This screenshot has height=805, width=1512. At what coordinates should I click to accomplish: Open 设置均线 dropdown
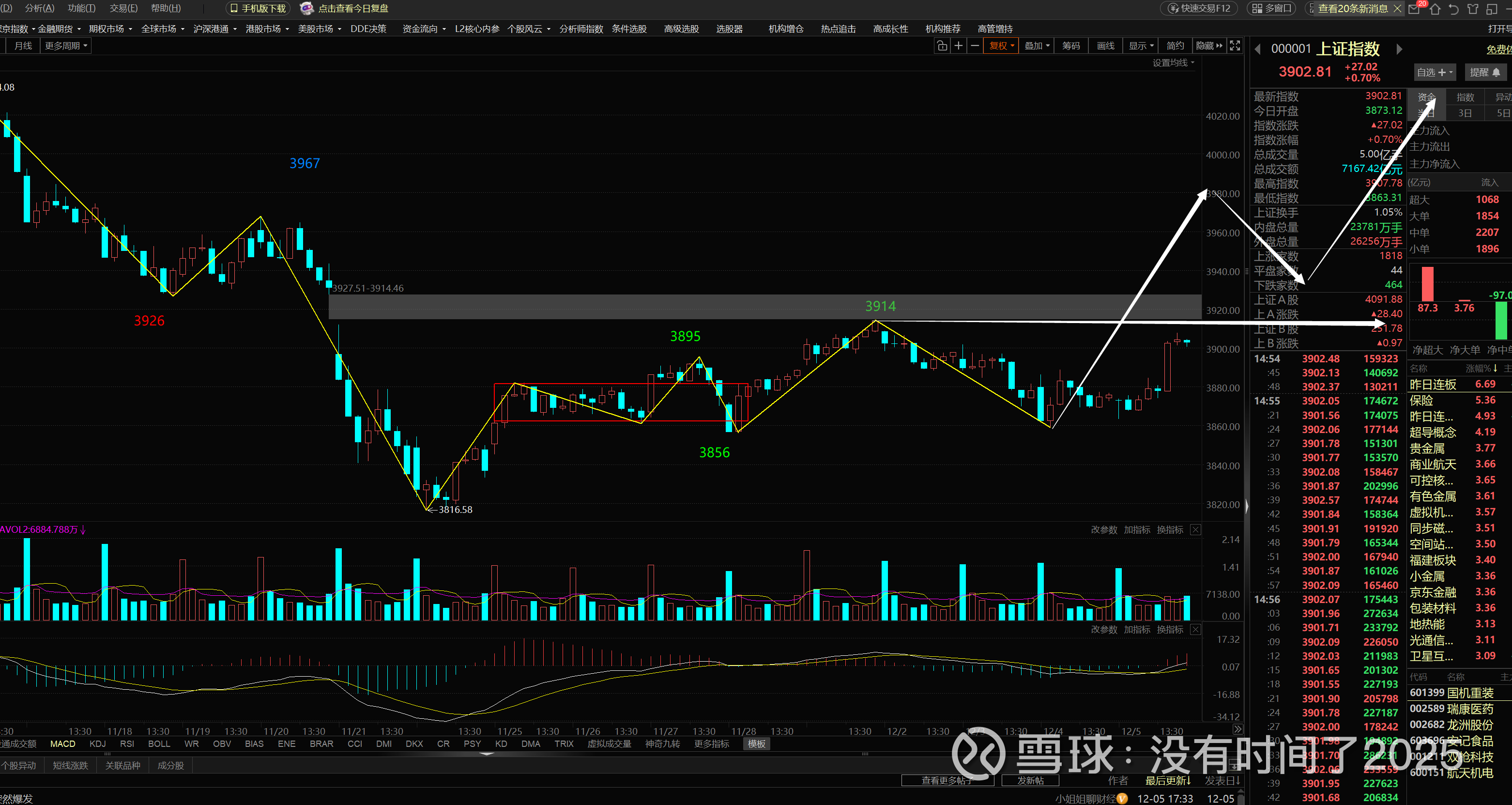[1173, 63]
